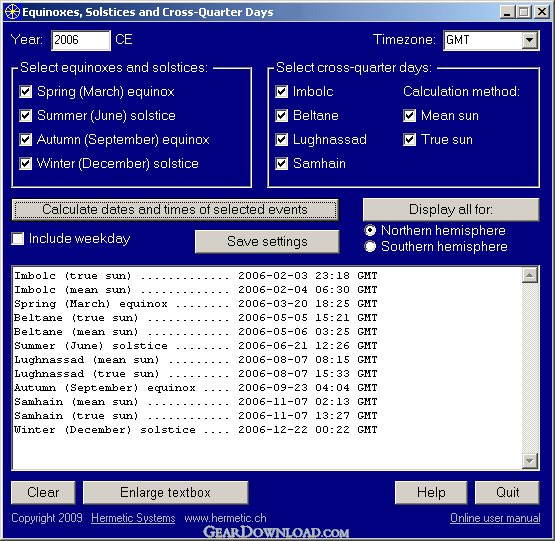Open the Timezone dropdown arrow

click(x=530, y=40)
